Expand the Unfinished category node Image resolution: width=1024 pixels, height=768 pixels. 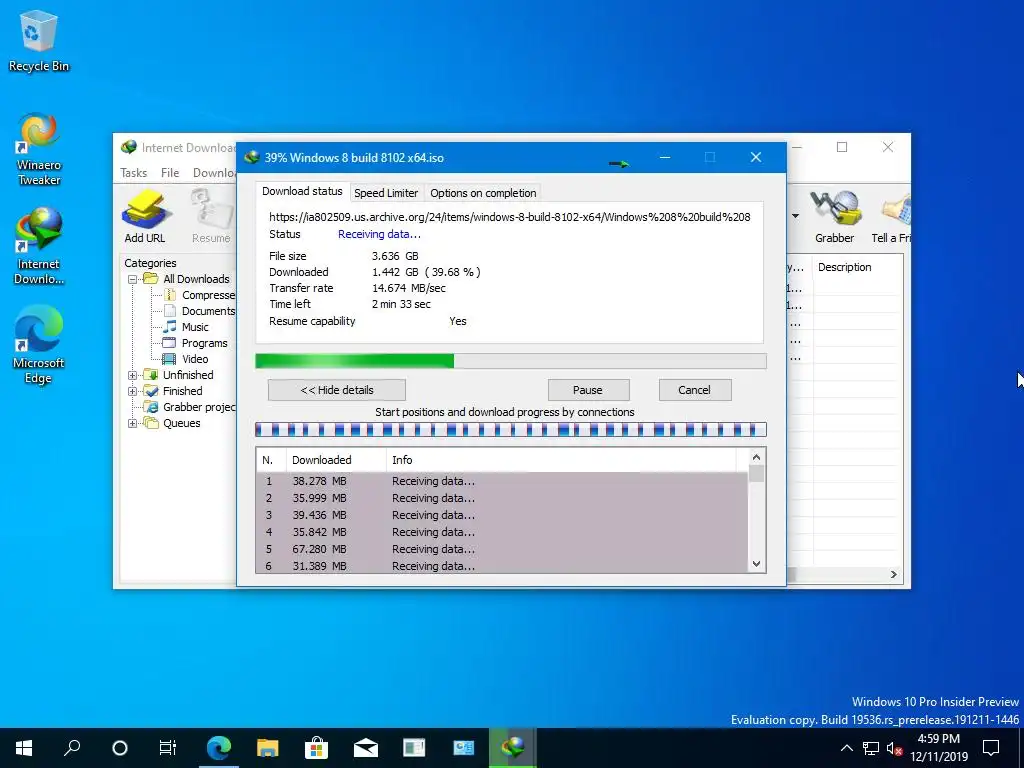(x=133, y=375)
